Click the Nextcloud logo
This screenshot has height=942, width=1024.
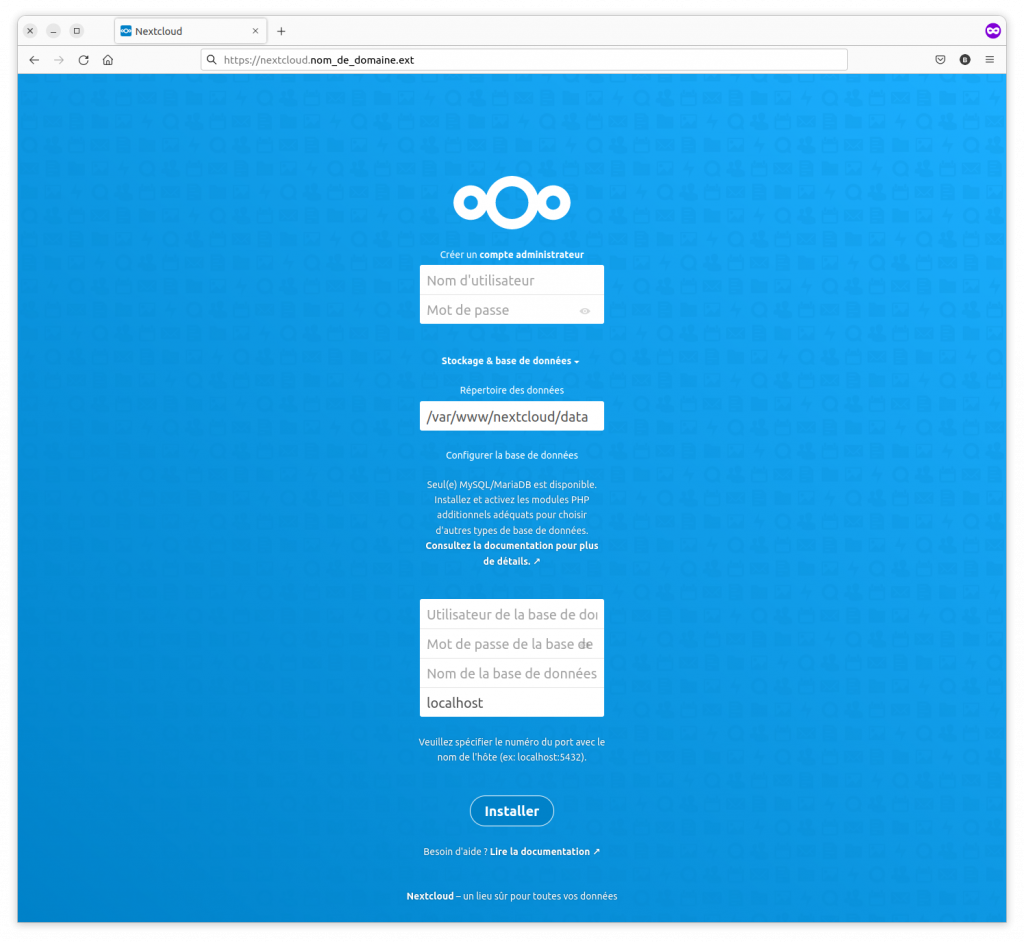tap(512, 203)
